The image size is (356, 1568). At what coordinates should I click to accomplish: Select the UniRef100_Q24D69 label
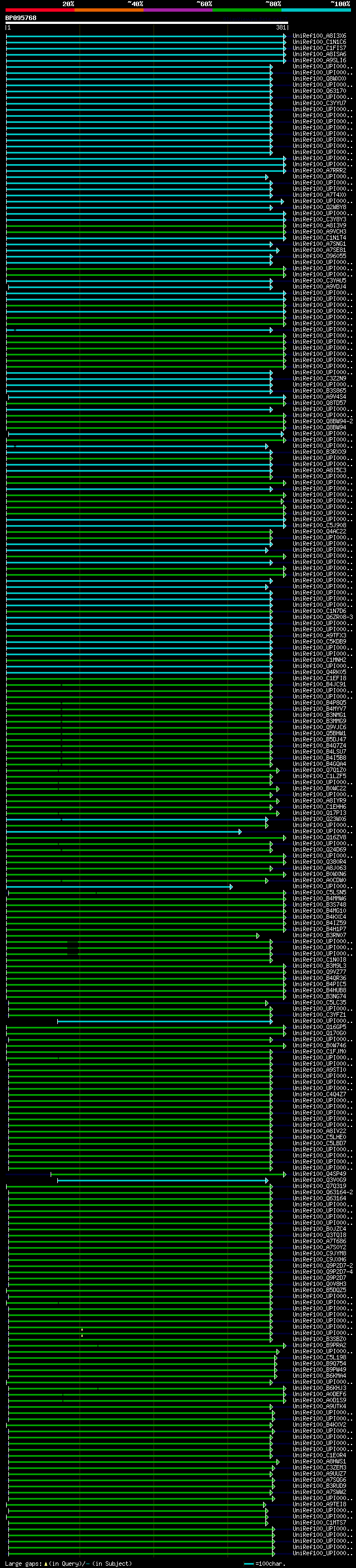pos(319,849)
